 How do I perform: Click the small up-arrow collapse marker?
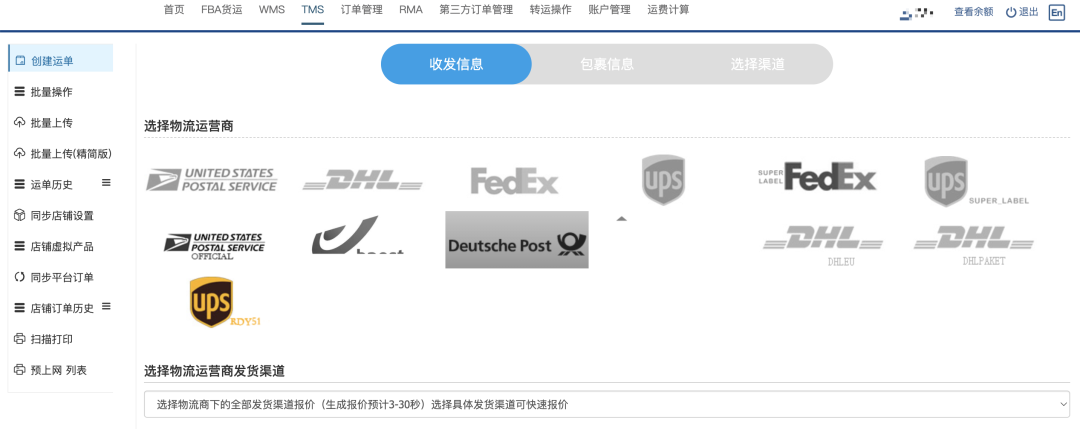pos(621,219)
